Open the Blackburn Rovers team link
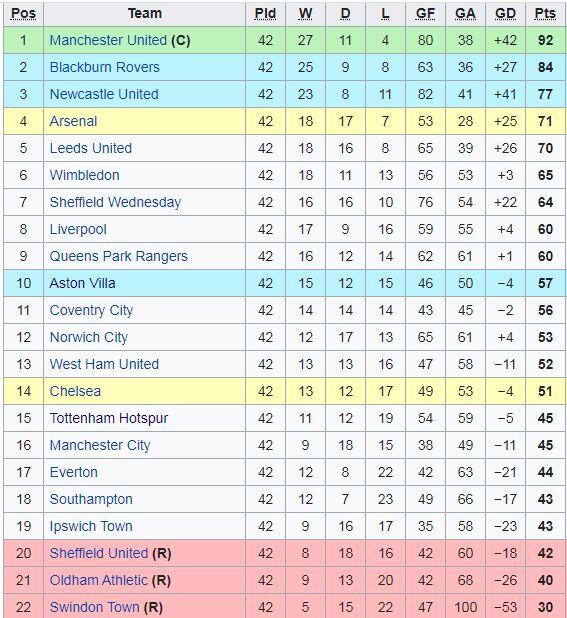The image size is (567, 618). (x=104, y=67)
